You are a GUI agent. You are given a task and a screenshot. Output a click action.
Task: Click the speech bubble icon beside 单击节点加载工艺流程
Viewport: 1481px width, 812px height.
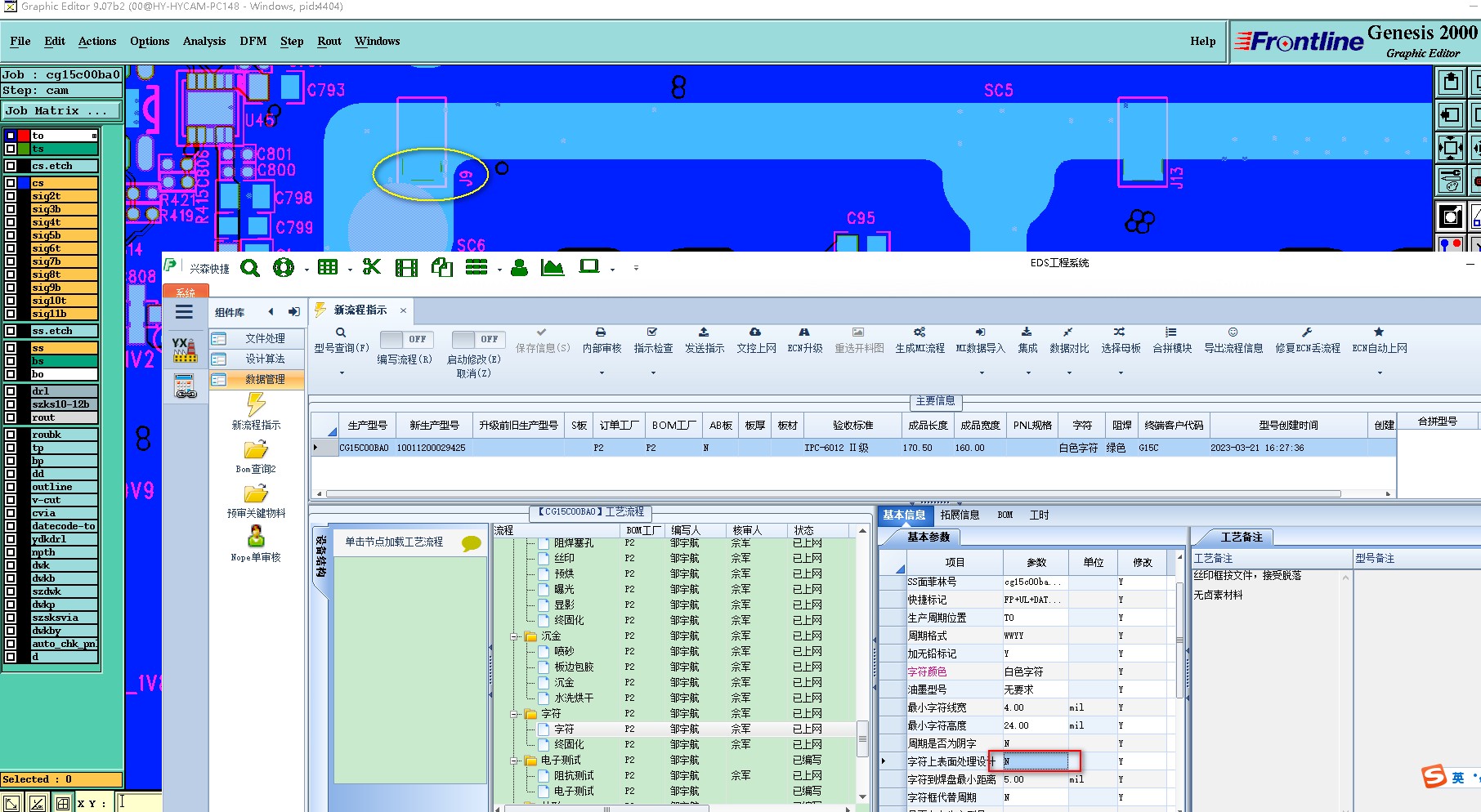(472, 543)
